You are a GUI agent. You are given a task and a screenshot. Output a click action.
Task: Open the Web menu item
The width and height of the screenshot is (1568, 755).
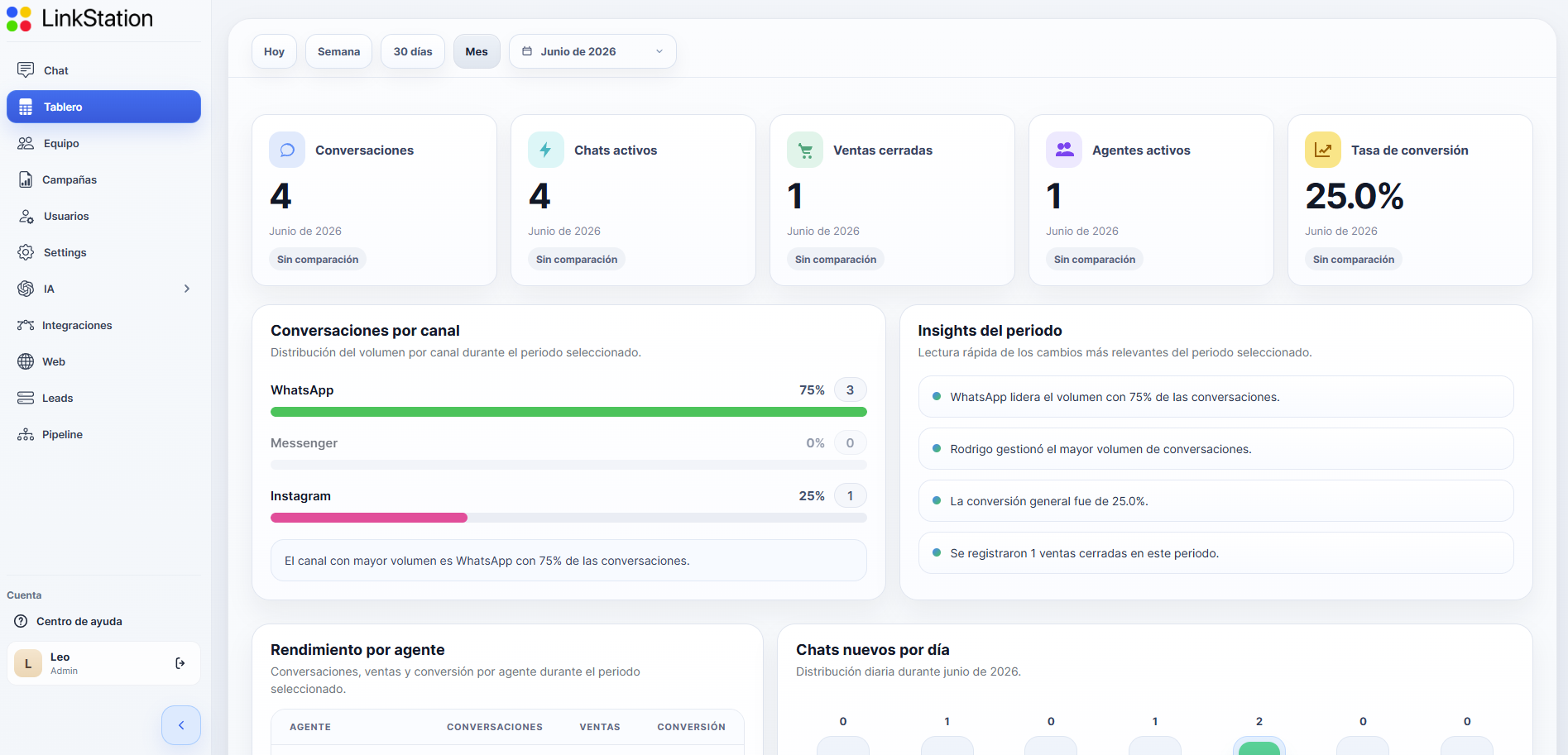coord(103,361)
